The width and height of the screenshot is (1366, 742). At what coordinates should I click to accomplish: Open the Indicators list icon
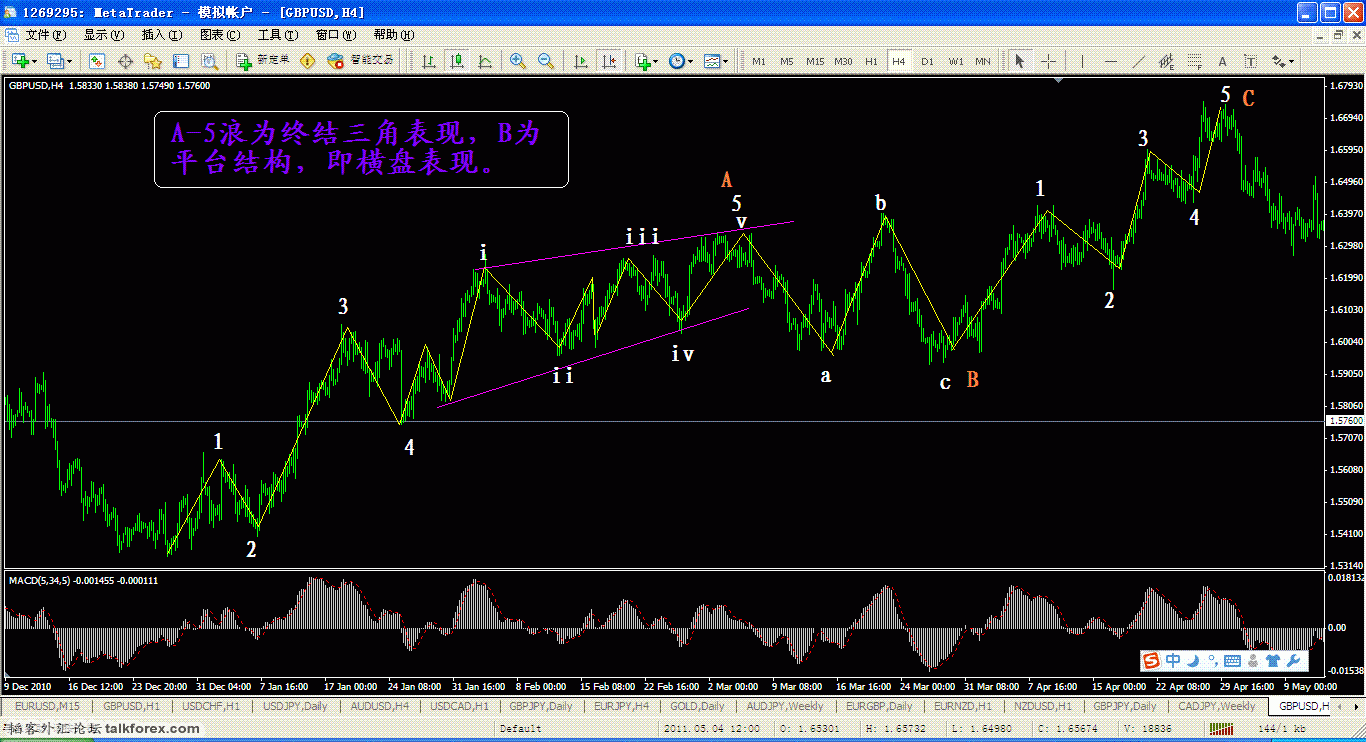[x=643, y=61]
